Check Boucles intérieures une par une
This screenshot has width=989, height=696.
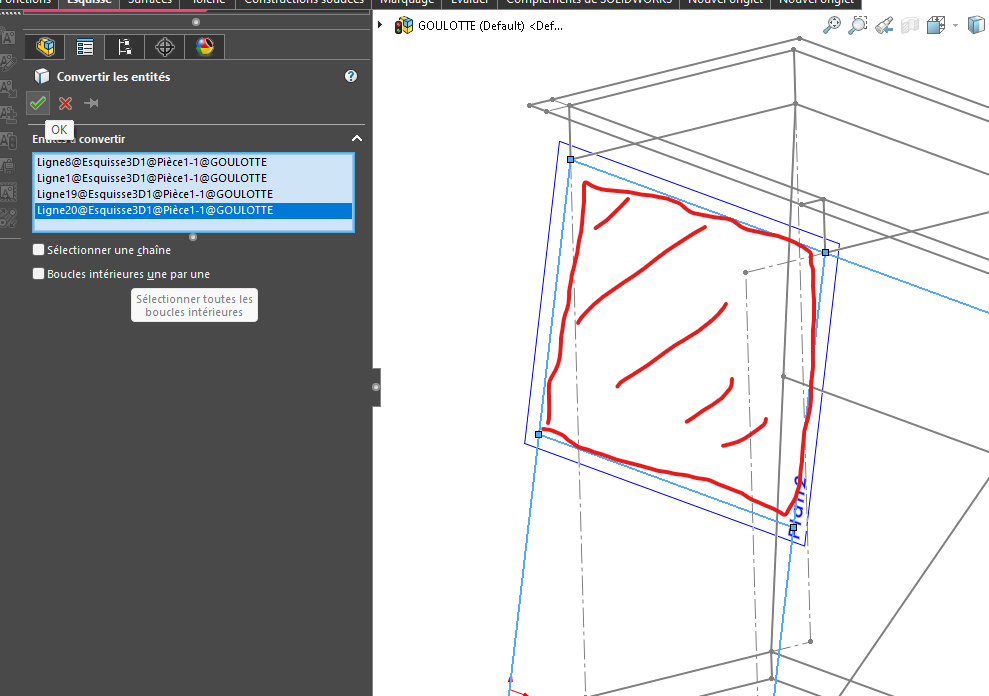(39, 274)
